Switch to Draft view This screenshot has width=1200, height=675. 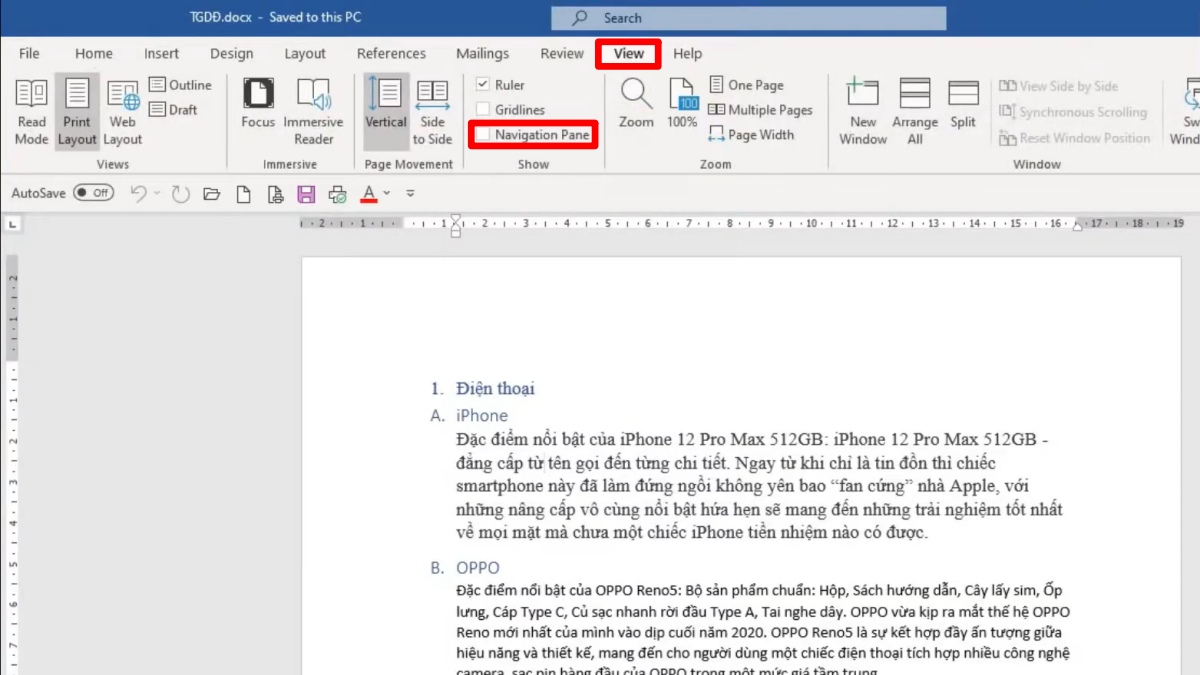[174, 109]
